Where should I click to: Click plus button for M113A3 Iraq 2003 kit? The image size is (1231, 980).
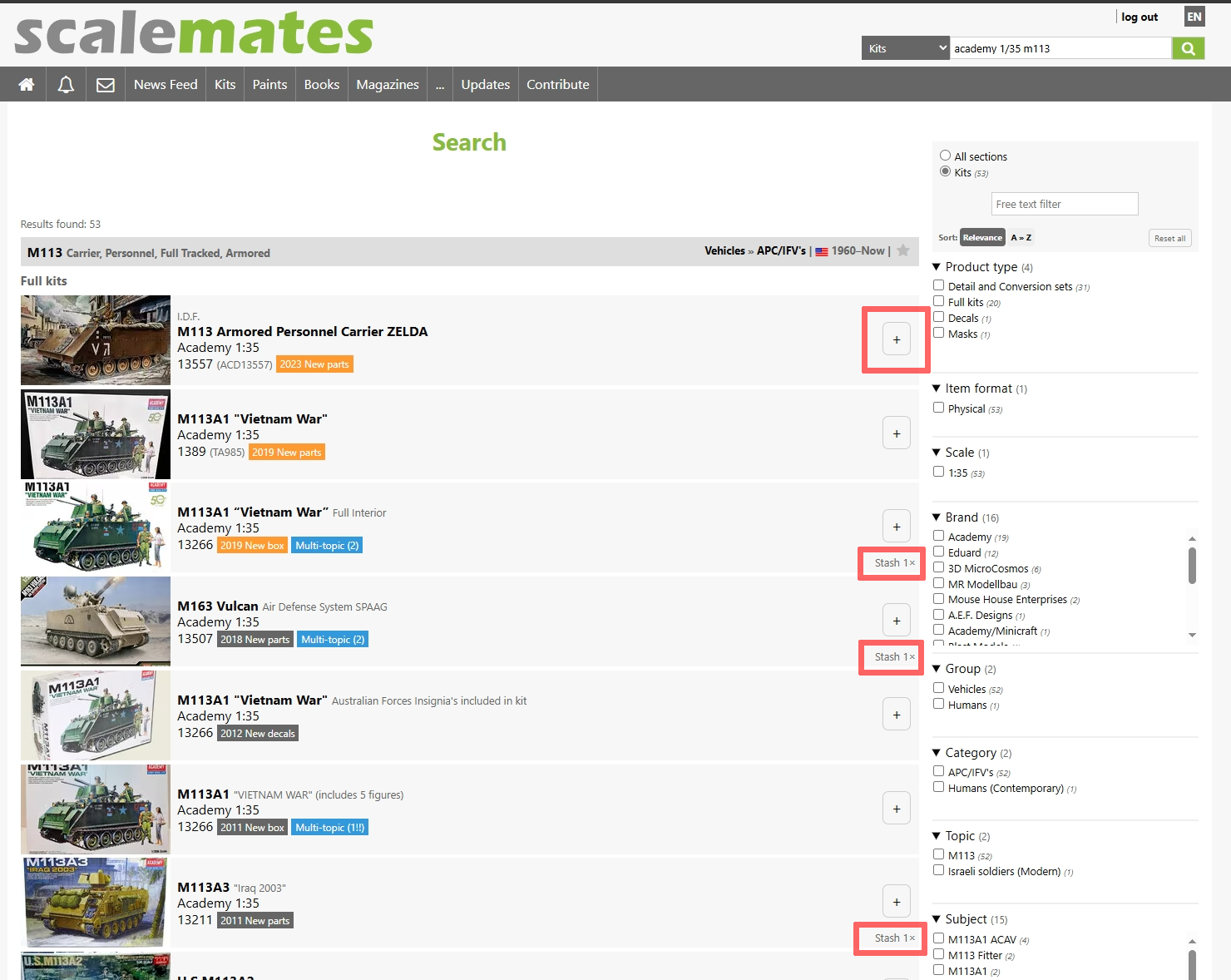pos(897,901)
